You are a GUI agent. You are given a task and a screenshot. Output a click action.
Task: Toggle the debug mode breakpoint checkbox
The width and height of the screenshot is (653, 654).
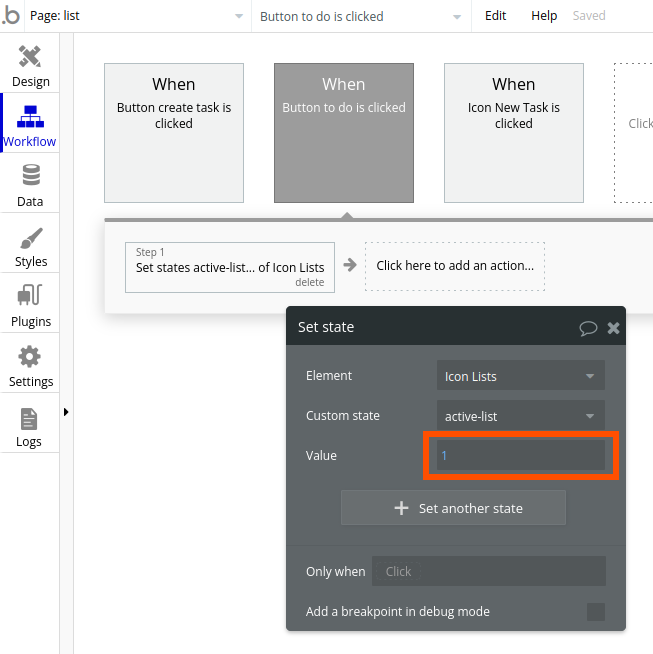point(596,612)
